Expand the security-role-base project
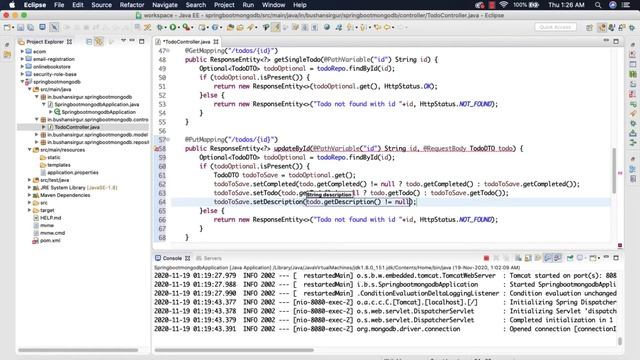Image resolution: width=640 pixels, height=360 pixels. pyautogui.click(x=22, y=74)
